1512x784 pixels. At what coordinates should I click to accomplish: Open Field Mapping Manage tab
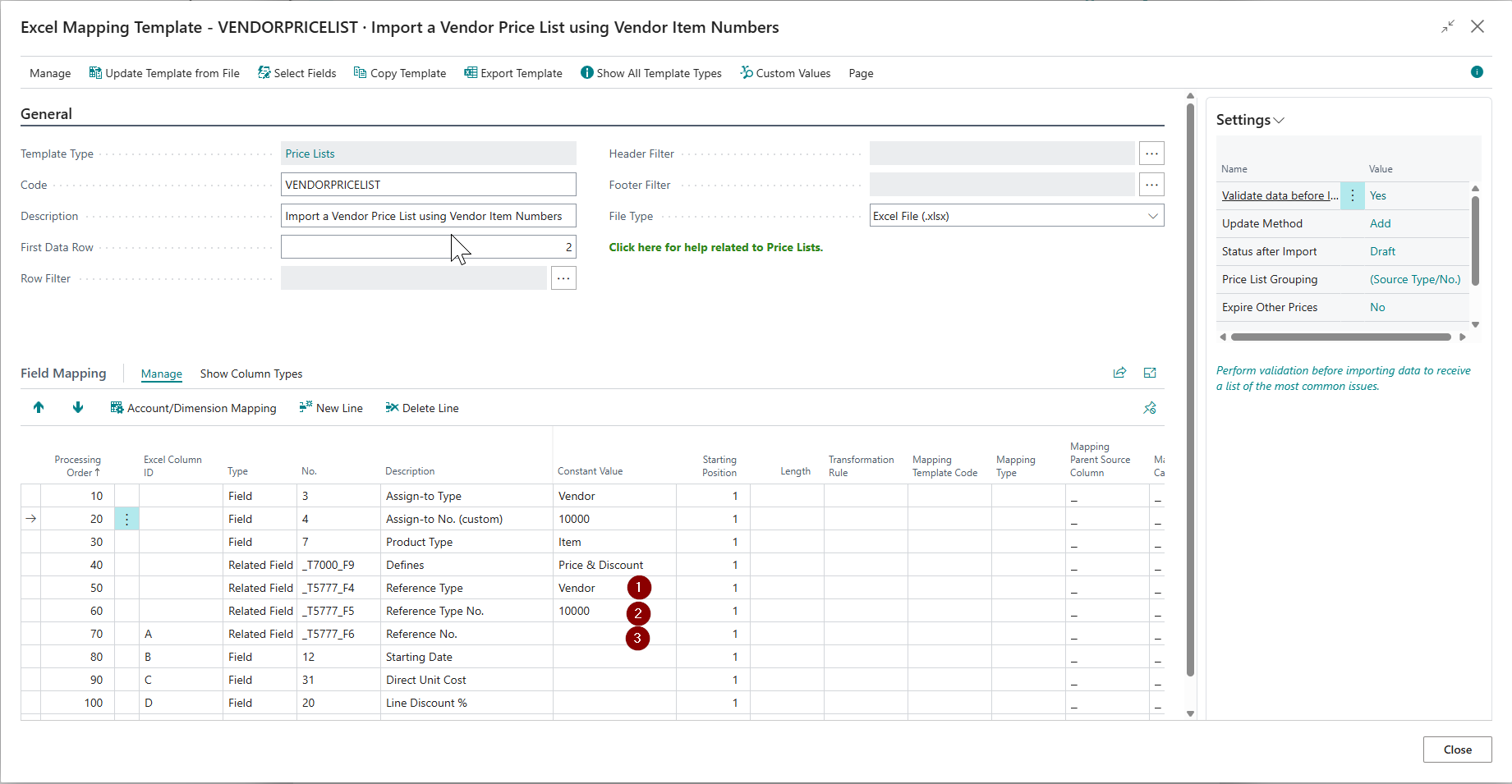pos(162,374)
